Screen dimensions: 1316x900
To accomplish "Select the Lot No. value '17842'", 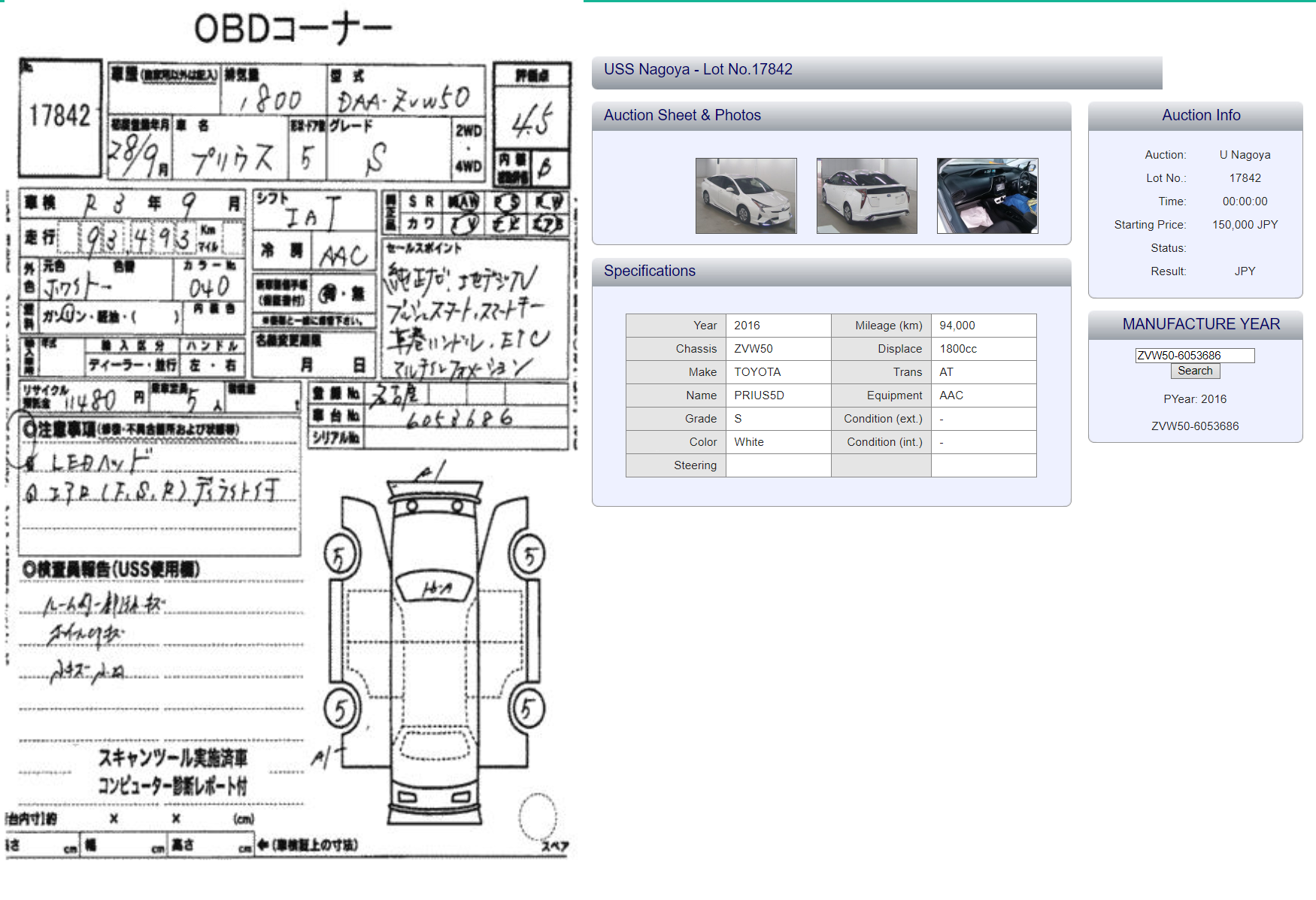I will pyautogui.click(x=1245, y=178).
